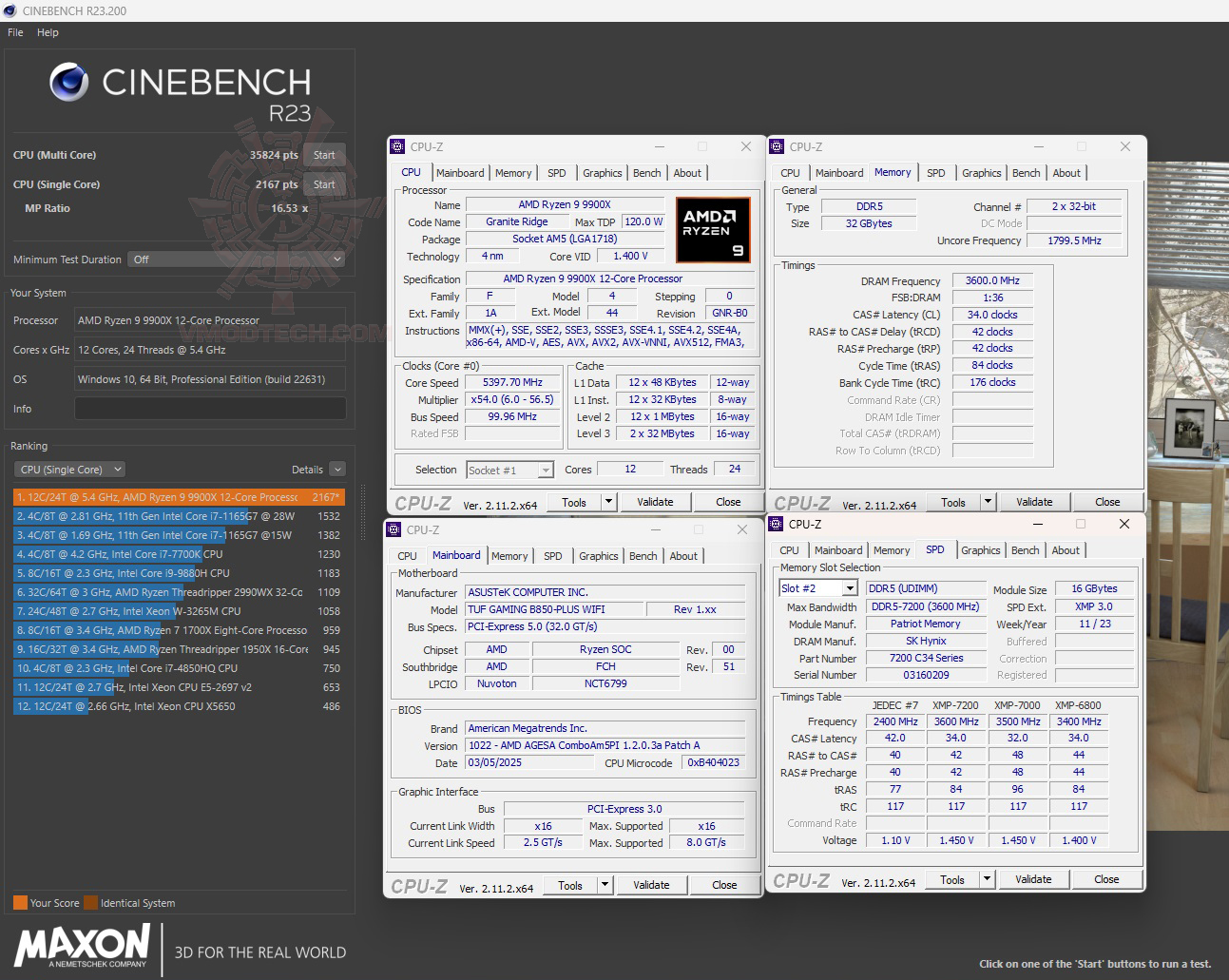Open the File menu
The width and height of the screenshot is (1229, 980).
point(14,31)
